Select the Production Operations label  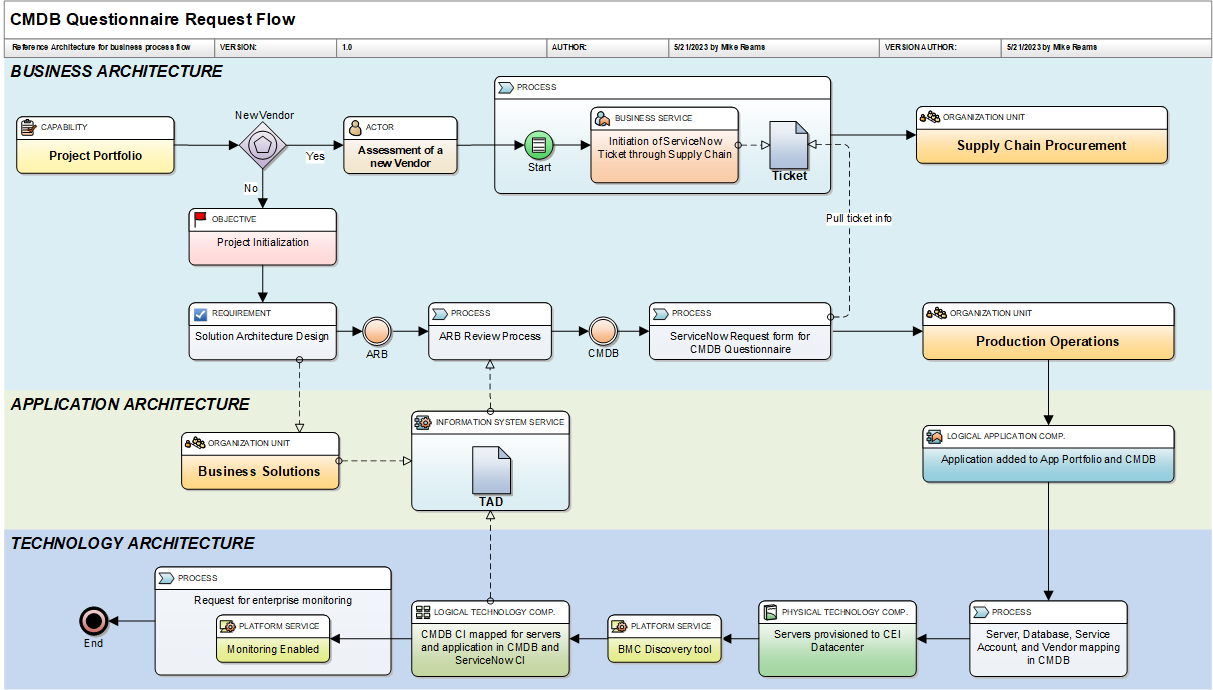1048,342
